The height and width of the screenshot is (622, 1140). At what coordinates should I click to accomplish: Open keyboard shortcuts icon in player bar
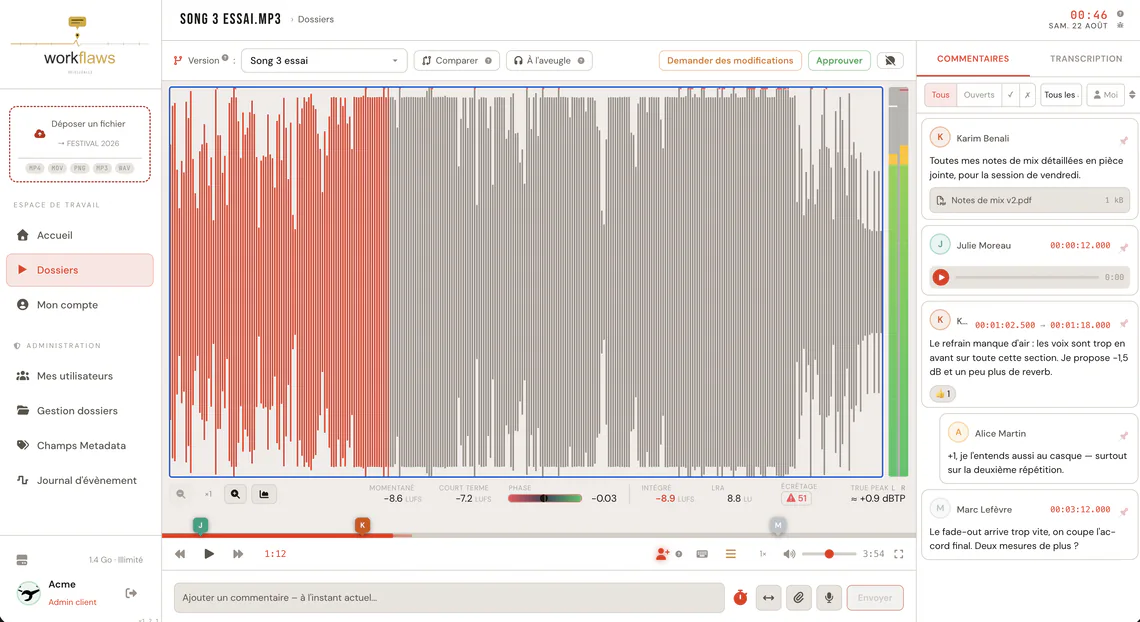[702, 554]
